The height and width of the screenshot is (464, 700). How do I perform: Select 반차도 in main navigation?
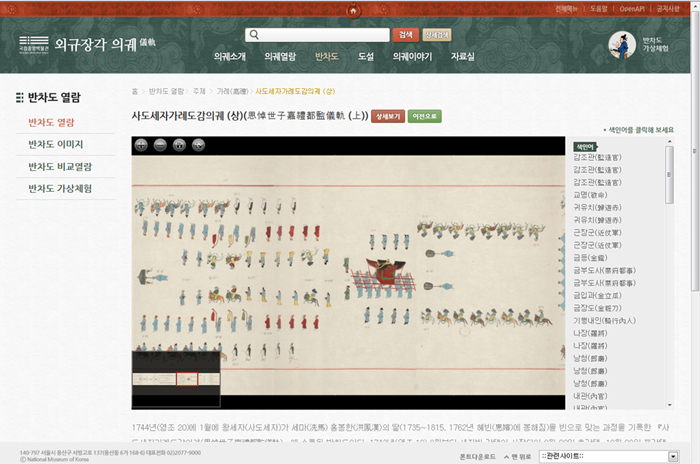pyautogui.click(x=327, y=57)
